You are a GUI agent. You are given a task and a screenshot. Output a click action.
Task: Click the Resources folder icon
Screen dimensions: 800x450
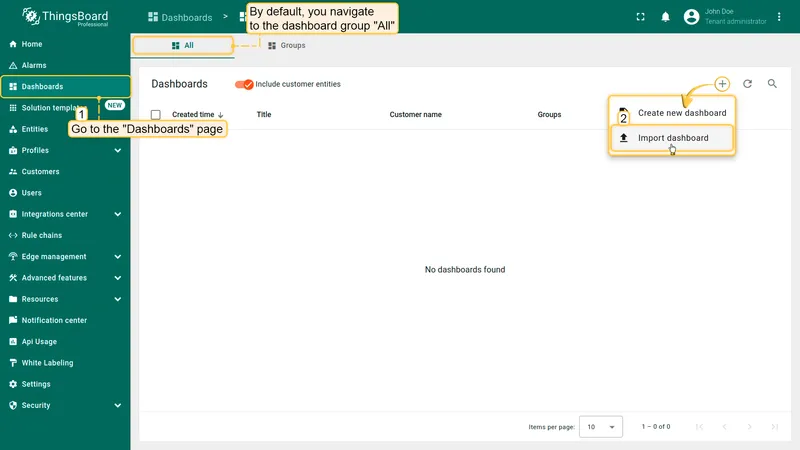[x=13, y=299]
